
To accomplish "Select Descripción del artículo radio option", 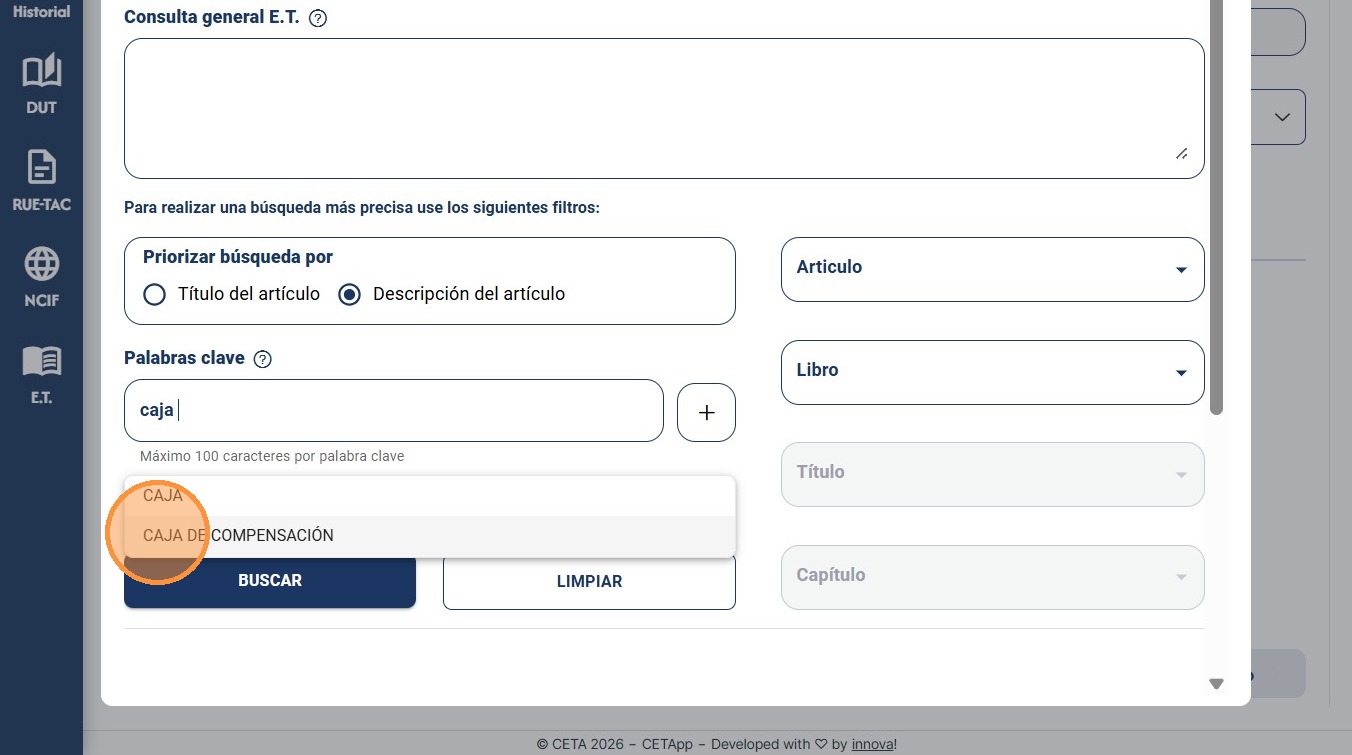I will tap(349, 294).
